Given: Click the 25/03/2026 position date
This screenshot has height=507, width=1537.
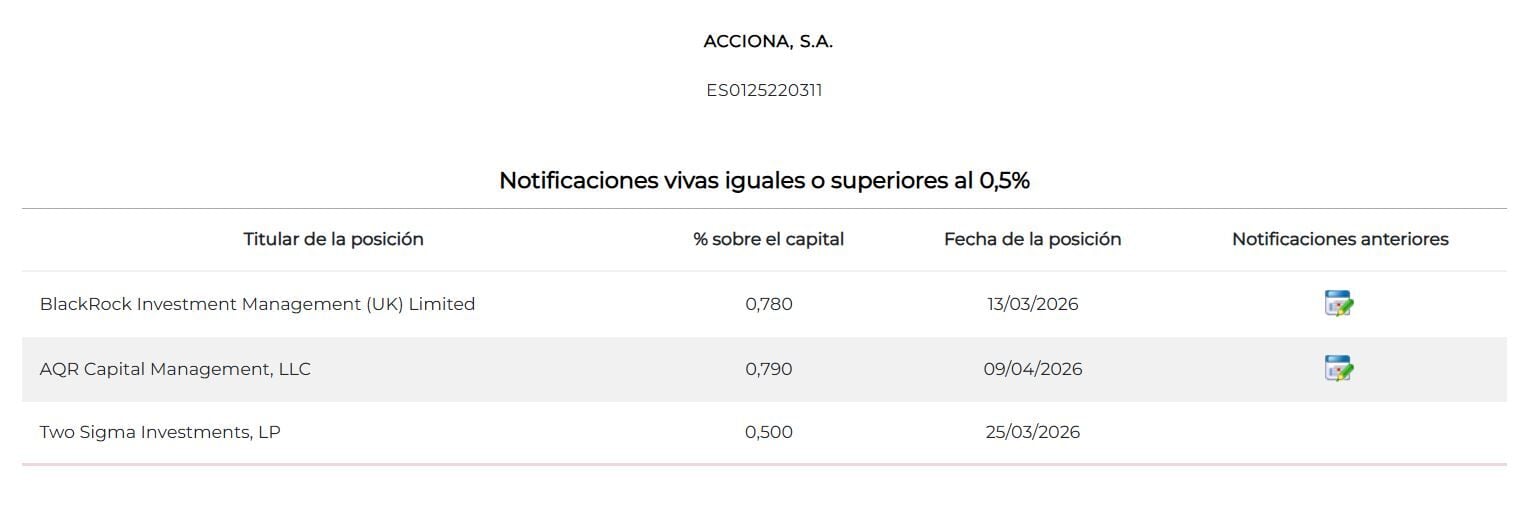Looking at the screenshot, I should click(1032, 432).
